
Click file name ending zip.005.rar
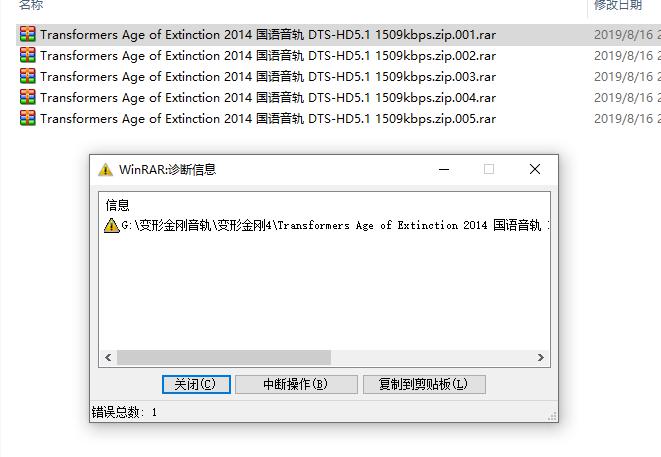pyautogui.click(x=268, y=119)
